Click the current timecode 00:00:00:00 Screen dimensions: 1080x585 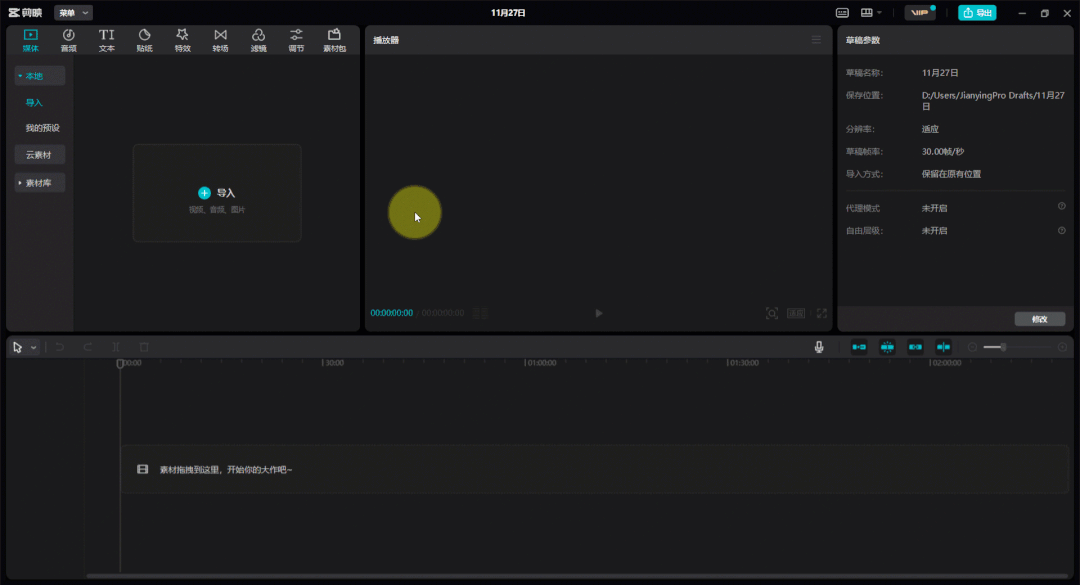pos(391,313)
